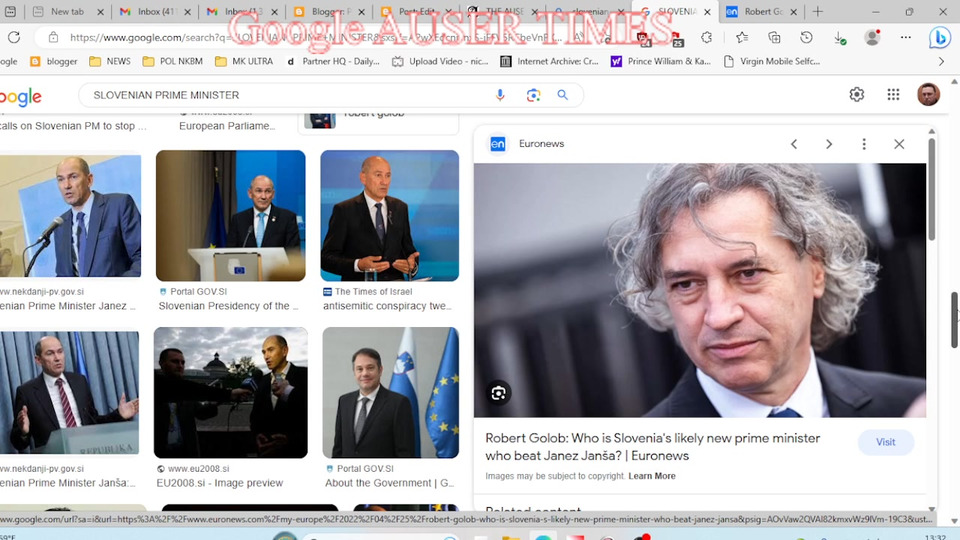Viewport: 960px width, 540px height.
Task: Open EU2008.si - Image preview caption
Action: pyautogui.click(x=220, y=483)
